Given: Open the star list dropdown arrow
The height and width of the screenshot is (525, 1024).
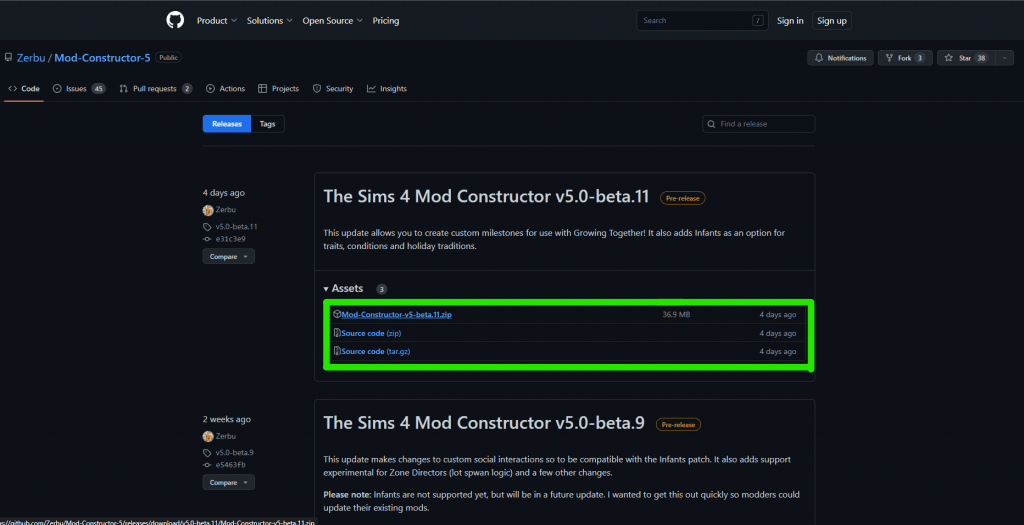Looking at the screenshot, I should tap(1004, 58).
